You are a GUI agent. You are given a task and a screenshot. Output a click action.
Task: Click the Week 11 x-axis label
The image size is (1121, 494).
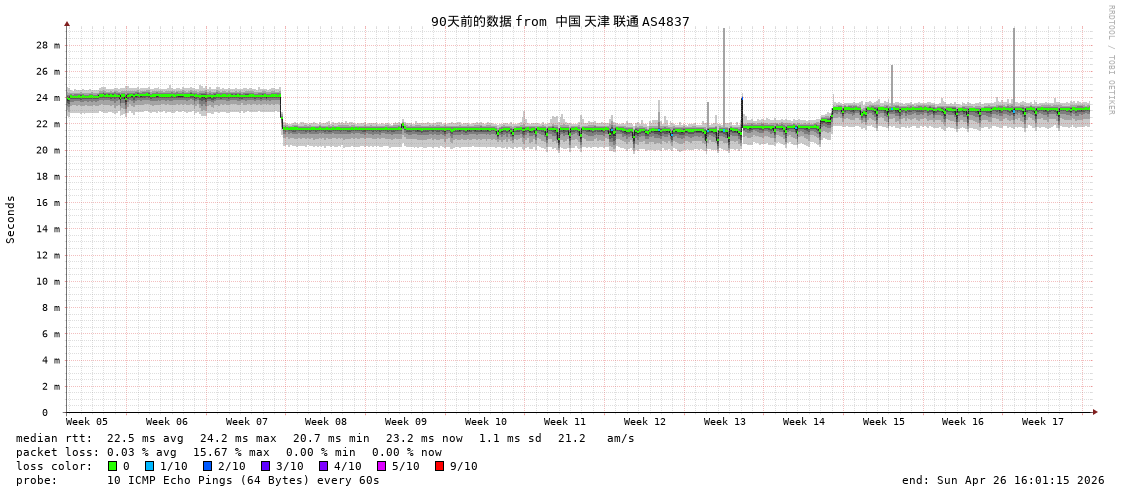click(x=565, y=422)
